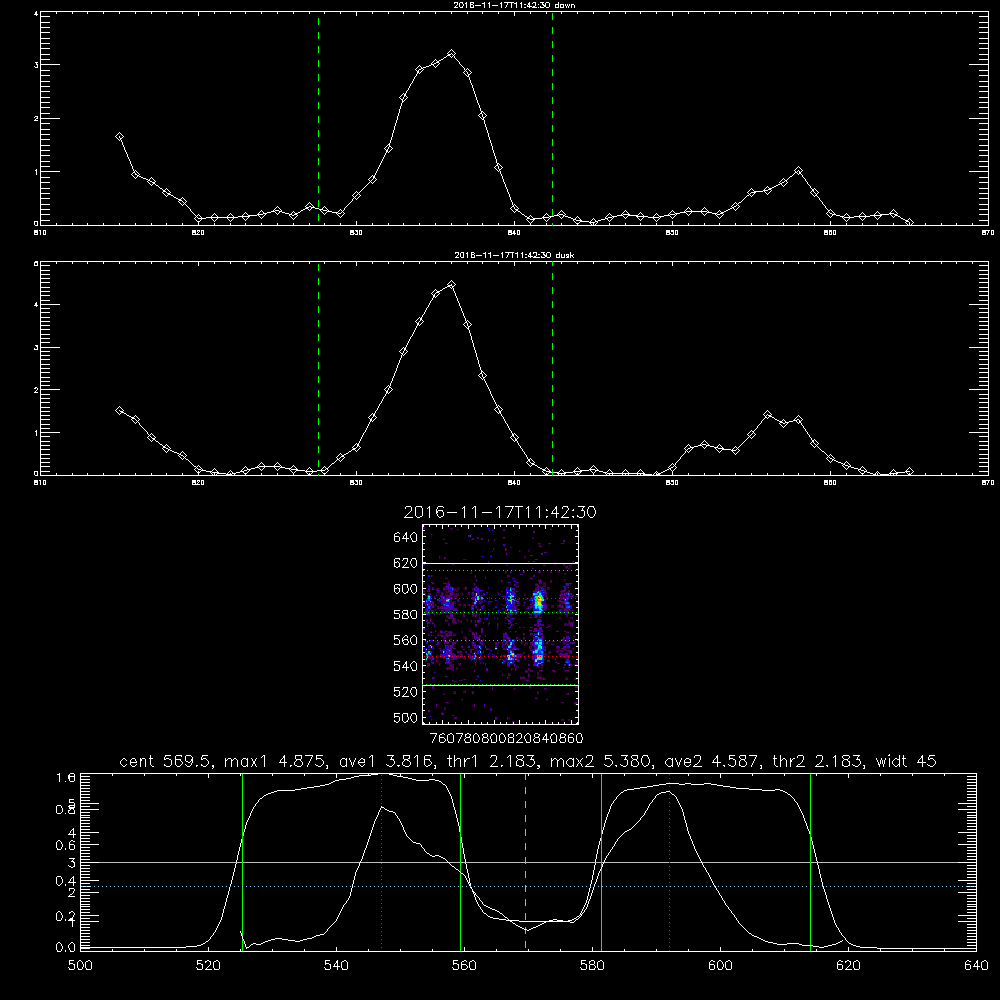
Task: Select the right green dashed line in dusk plot
Action: pyautogui.click(x=552, y=368)
